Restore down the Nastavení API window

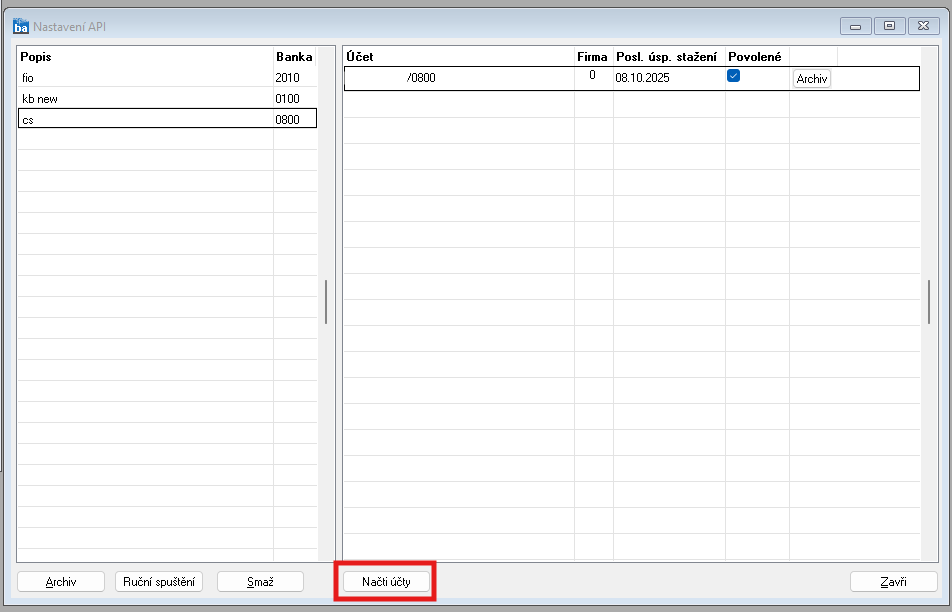[889, 26]
